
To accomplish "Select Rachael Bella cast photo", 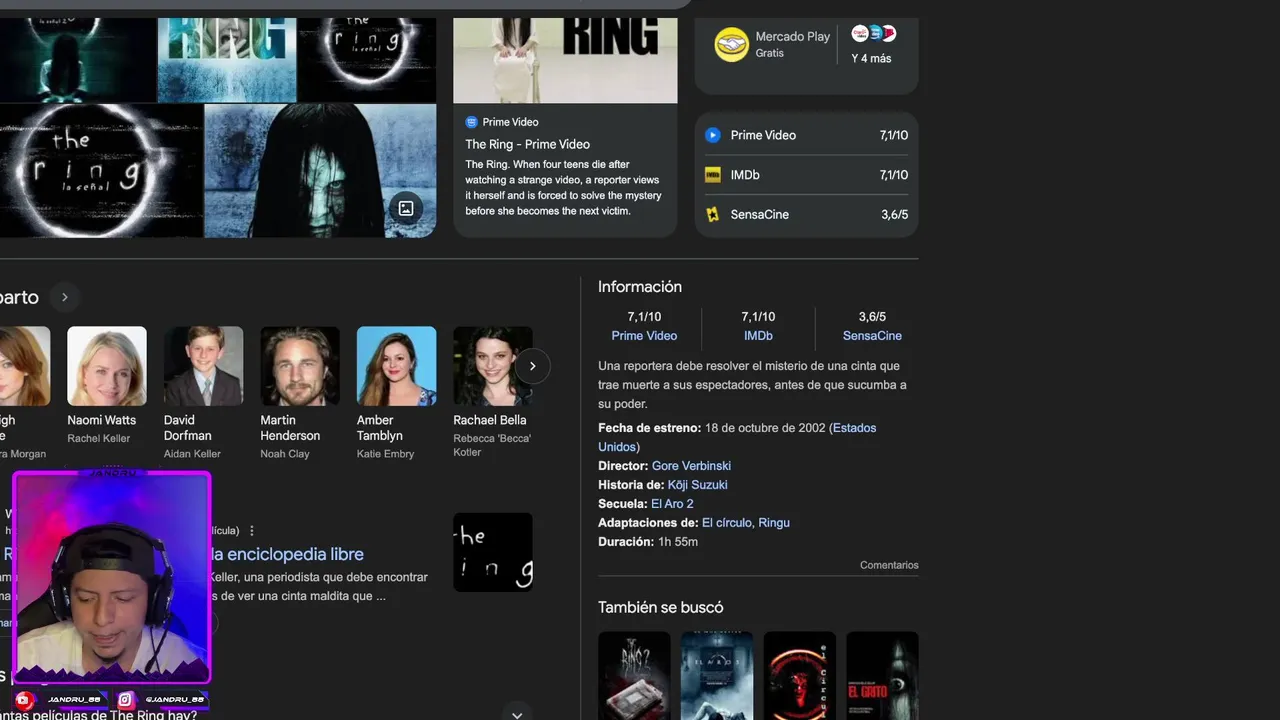I will [493, 366].
